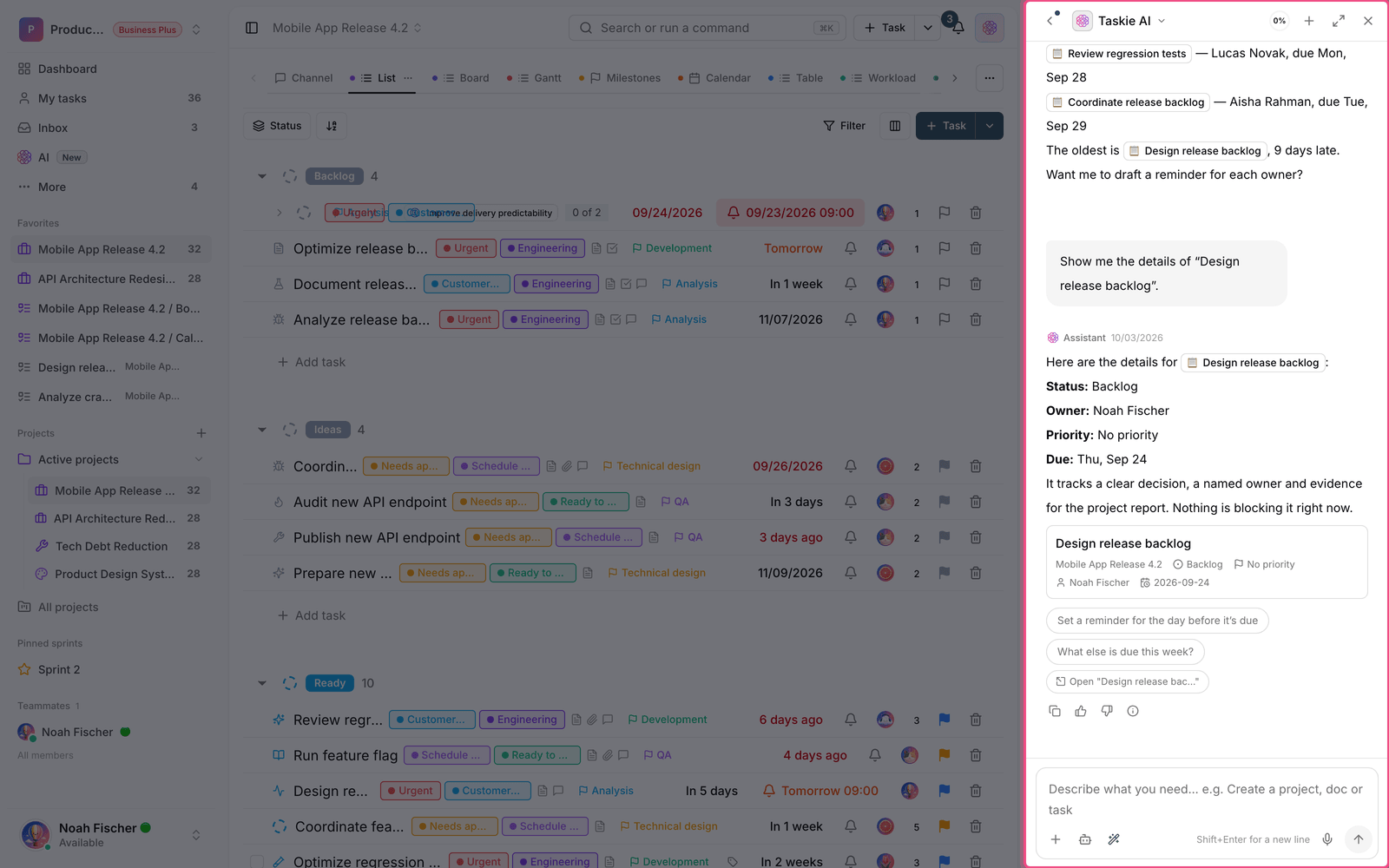The height and width of the screenshot is (868, 1389).
Task: Click 'Set a reminder for the day before it's due'
Action: [1157, 621]
